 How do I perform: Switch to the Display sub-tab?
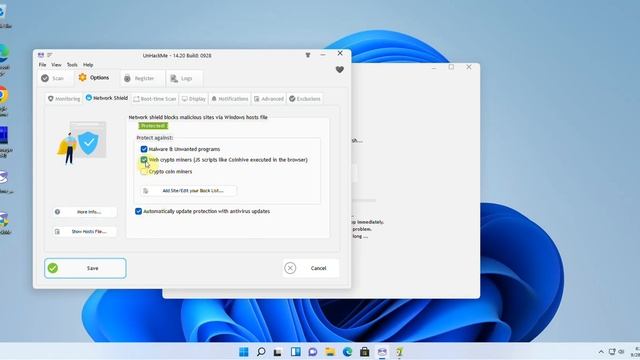pos(194,99)
